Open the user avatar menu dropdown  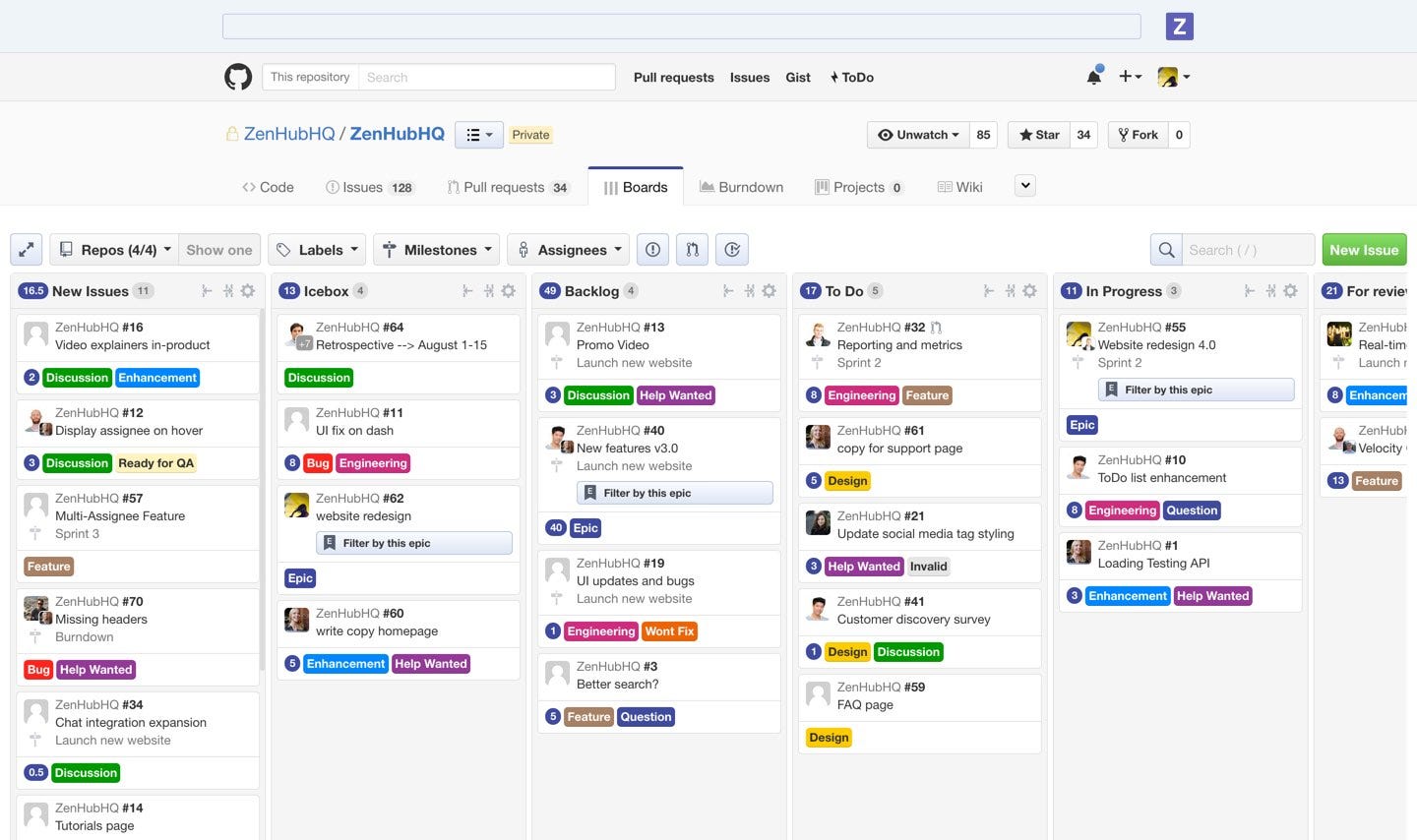[1173, 77]
